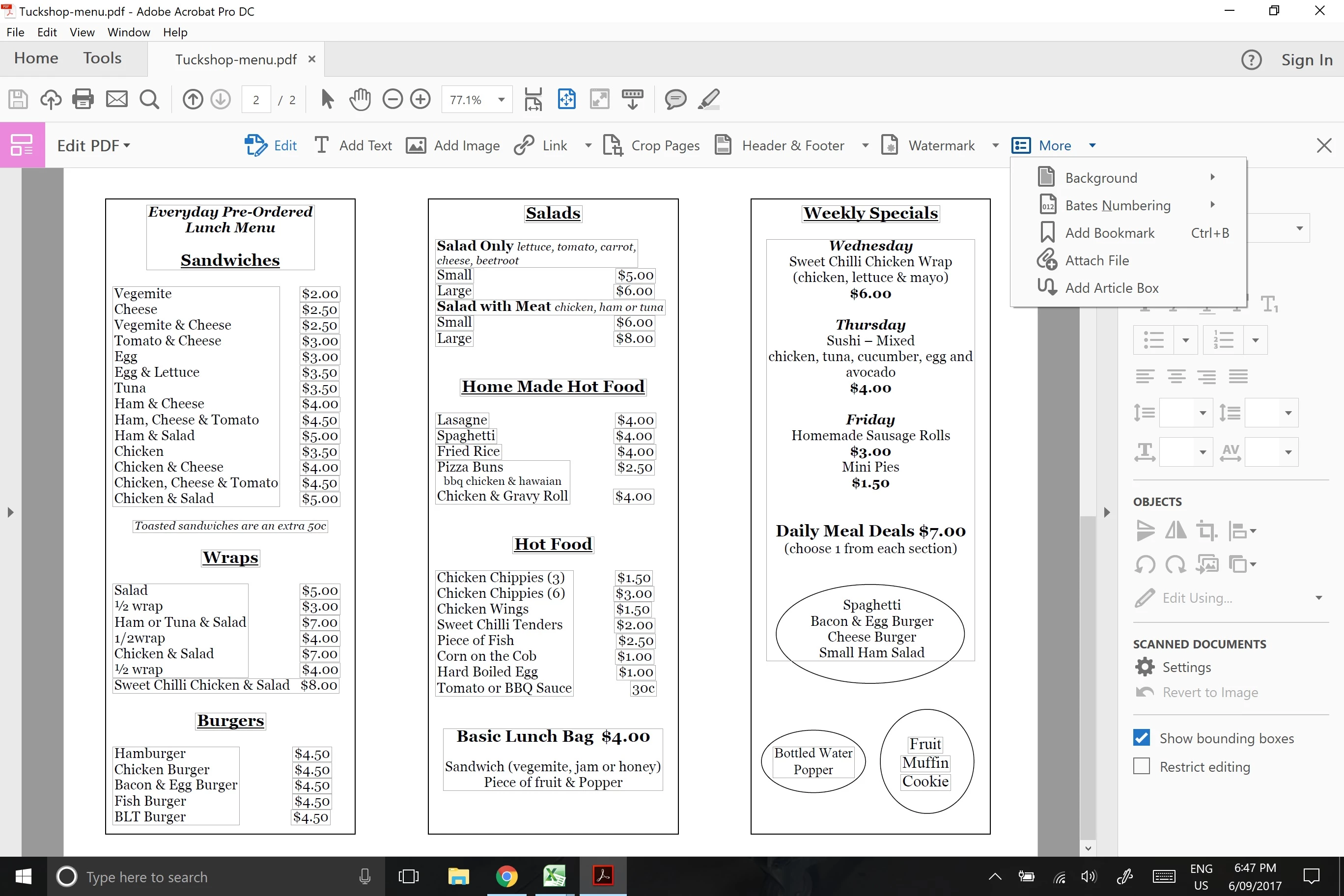The width and height of the screenshot is (1344, 896).
Task: Click the Show previous page arrow
Action: (193, 99)
